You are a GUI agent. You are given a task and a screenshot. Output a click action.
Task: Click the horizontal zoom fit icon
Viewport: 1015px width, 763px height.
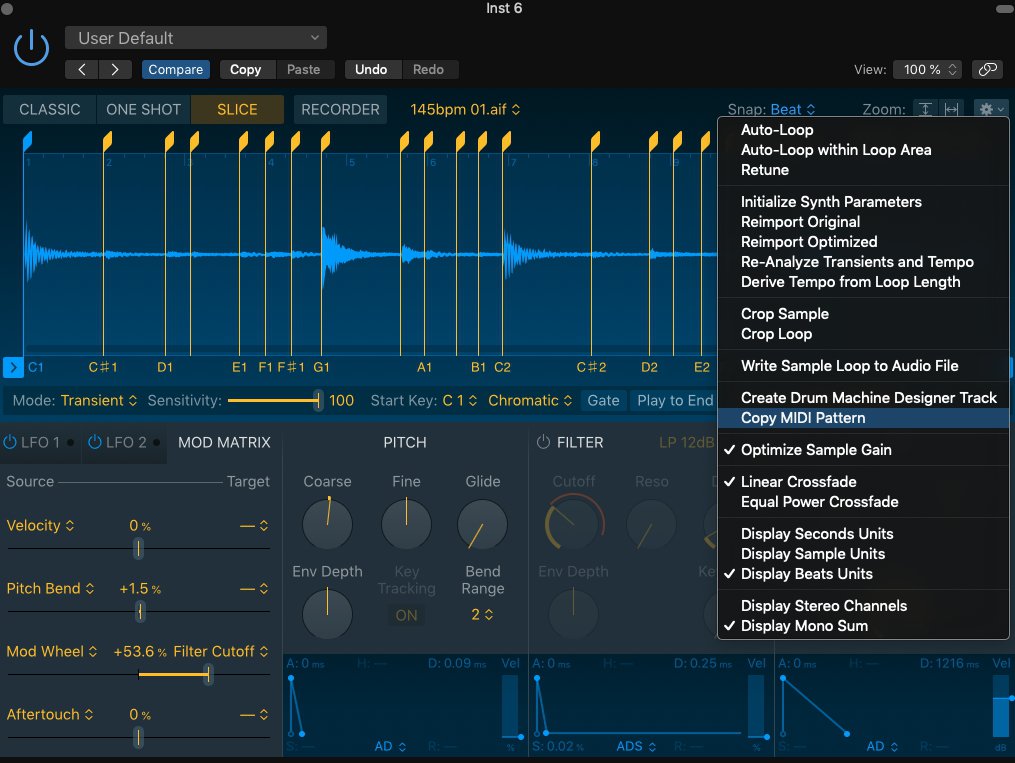click(951, 110)
